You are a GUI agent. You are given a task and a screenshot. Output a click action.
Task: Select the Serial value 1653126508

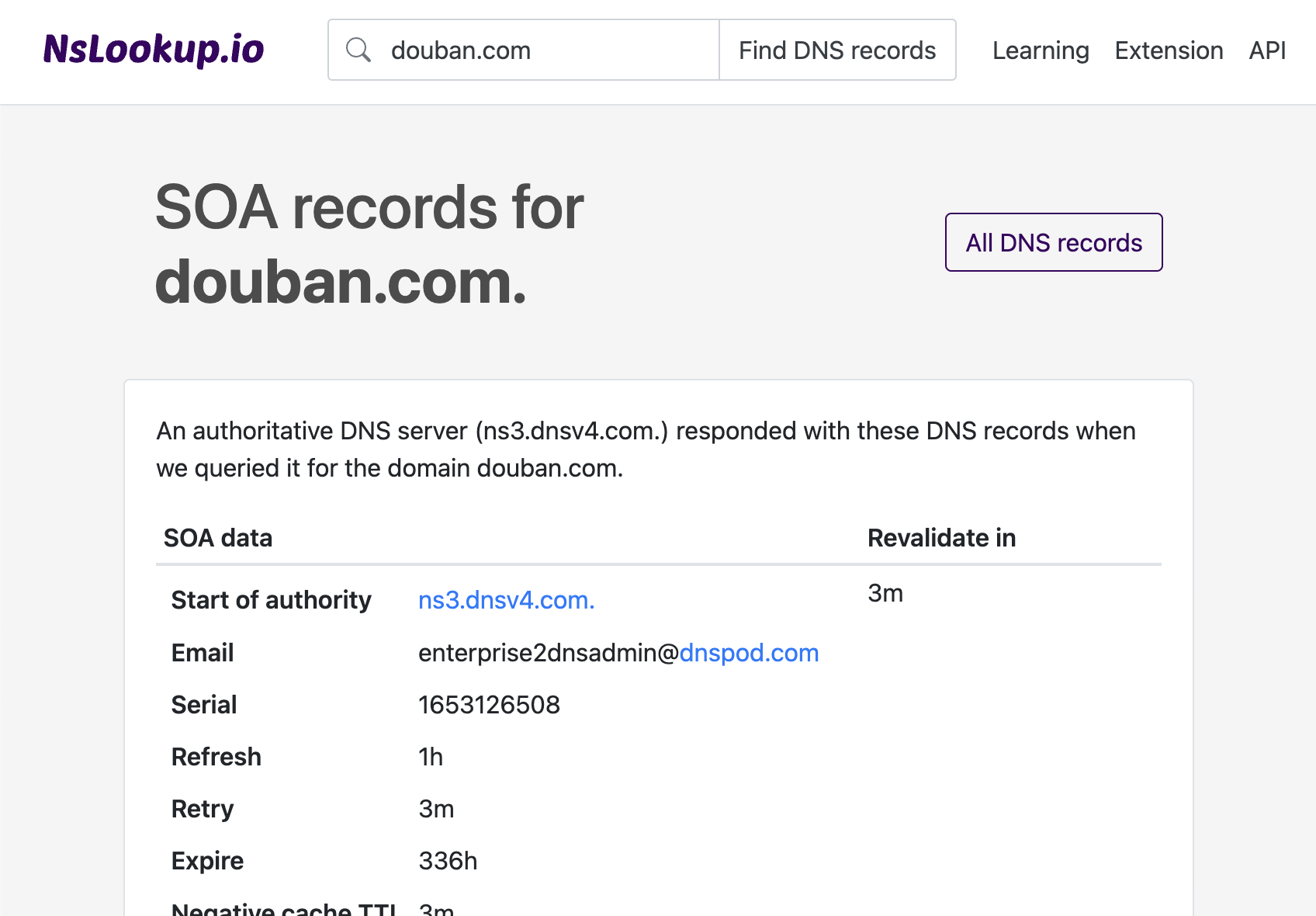tap(489, 704)
